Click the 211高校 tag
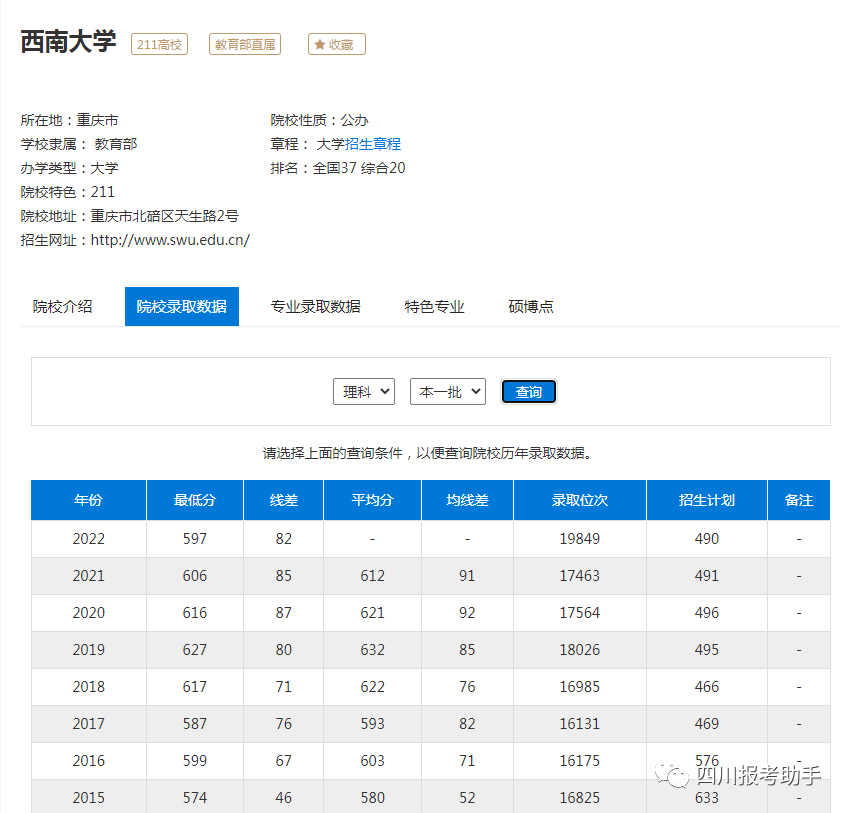This screenshot has height=813, width=849. pyautogui.click(x=159, y=44)
